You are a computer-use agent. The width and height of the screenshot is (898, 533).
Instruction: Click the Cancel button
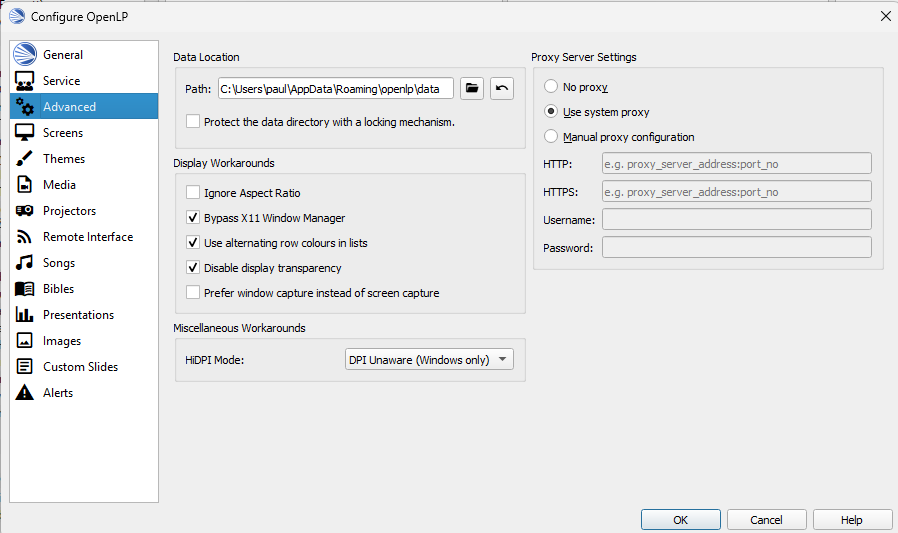[766, 520]
